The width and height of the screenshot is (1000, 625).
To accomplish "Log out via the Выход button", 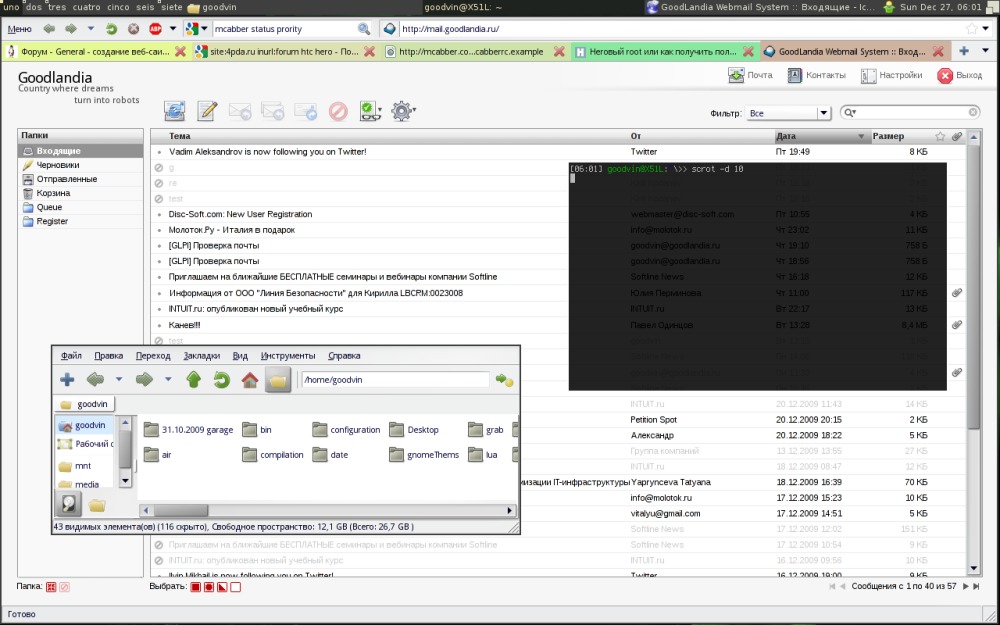I will (960, 75).
